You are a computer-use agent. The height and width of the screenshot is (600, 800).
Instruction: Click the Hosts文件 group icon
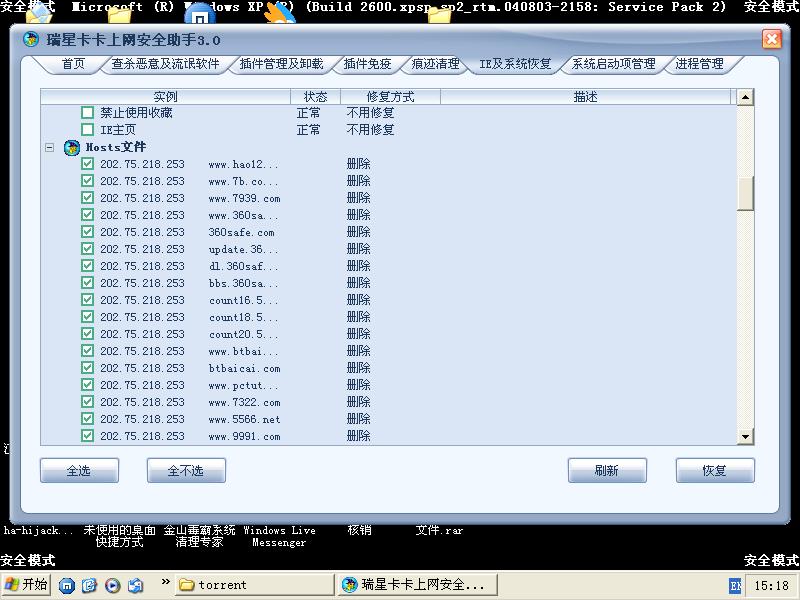point(72,147)
